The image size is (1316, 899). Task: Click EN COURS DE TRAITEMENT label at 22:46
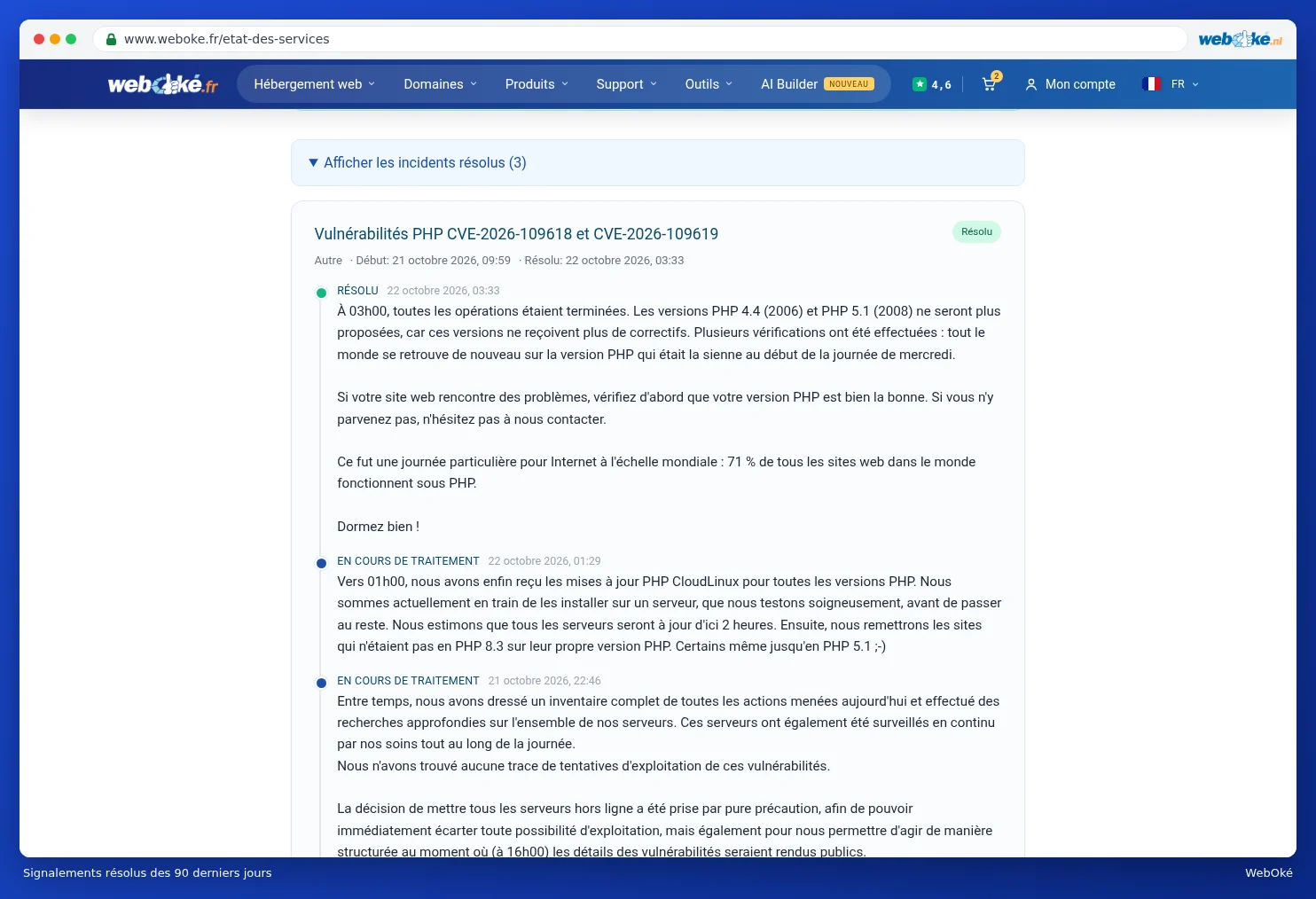[408, 681]
